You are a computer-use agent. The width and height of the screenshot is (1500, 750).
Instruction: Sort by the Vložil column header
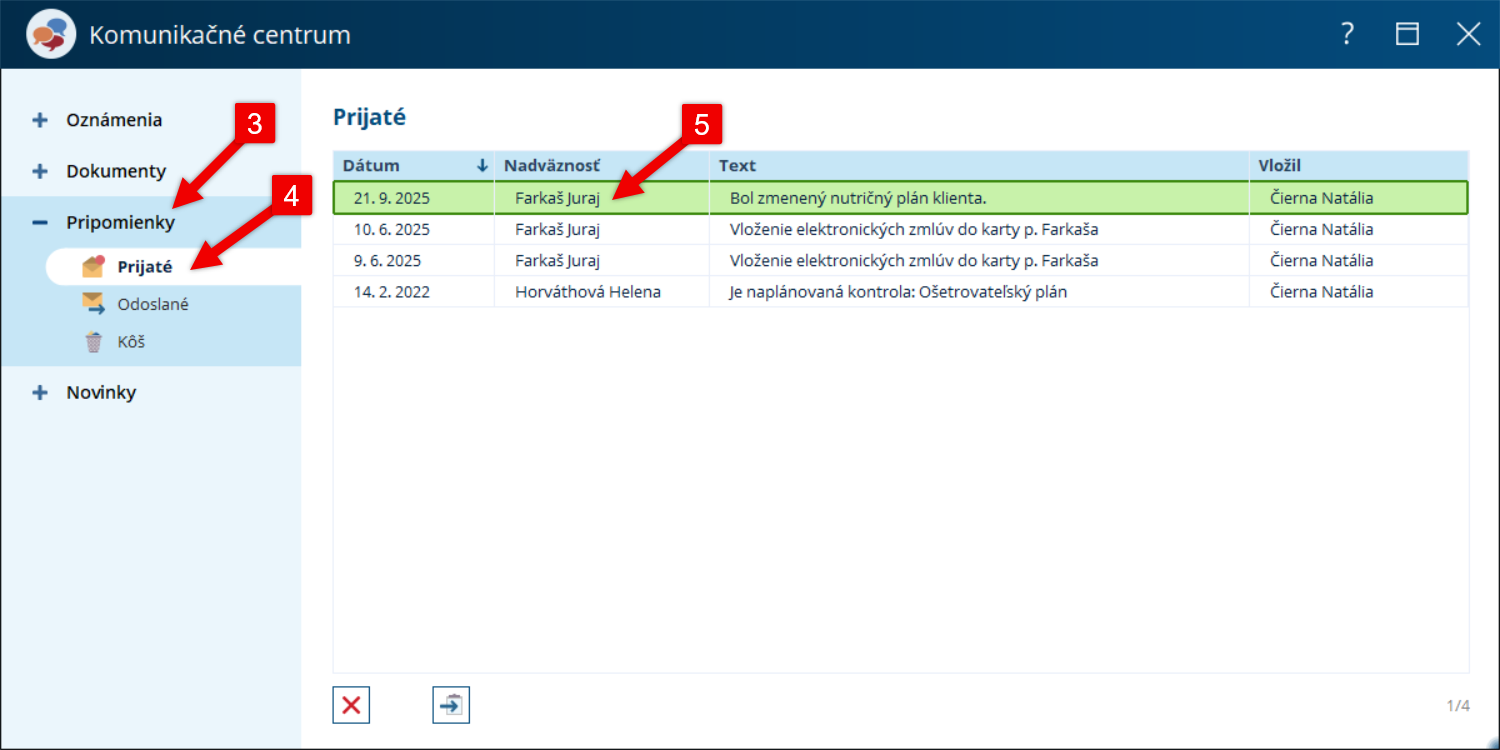click(1359, 166)
